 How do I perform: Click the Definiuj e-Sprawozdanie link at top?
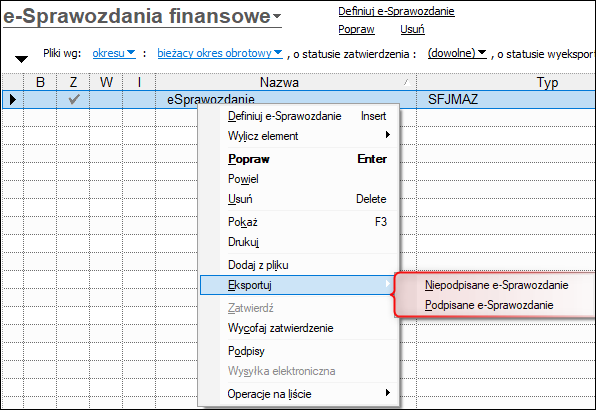[x=396, y=11]
